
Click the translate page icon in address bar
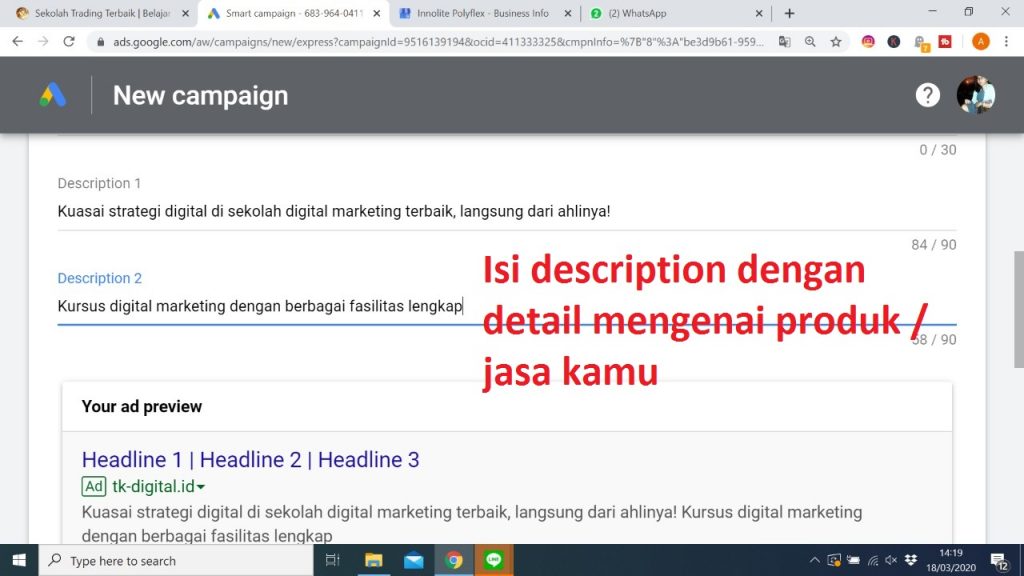785,42
